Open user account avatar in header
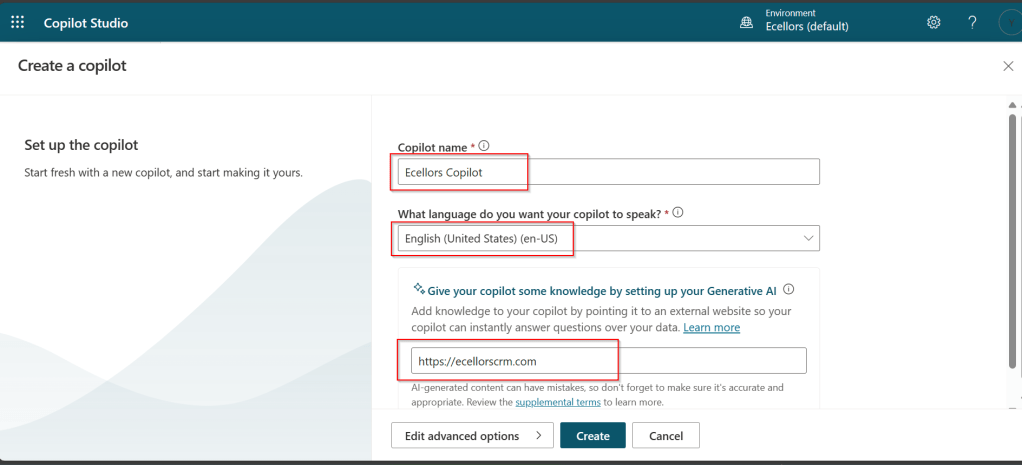This screenshot has width=1022, height=465. pos(1010,22)
